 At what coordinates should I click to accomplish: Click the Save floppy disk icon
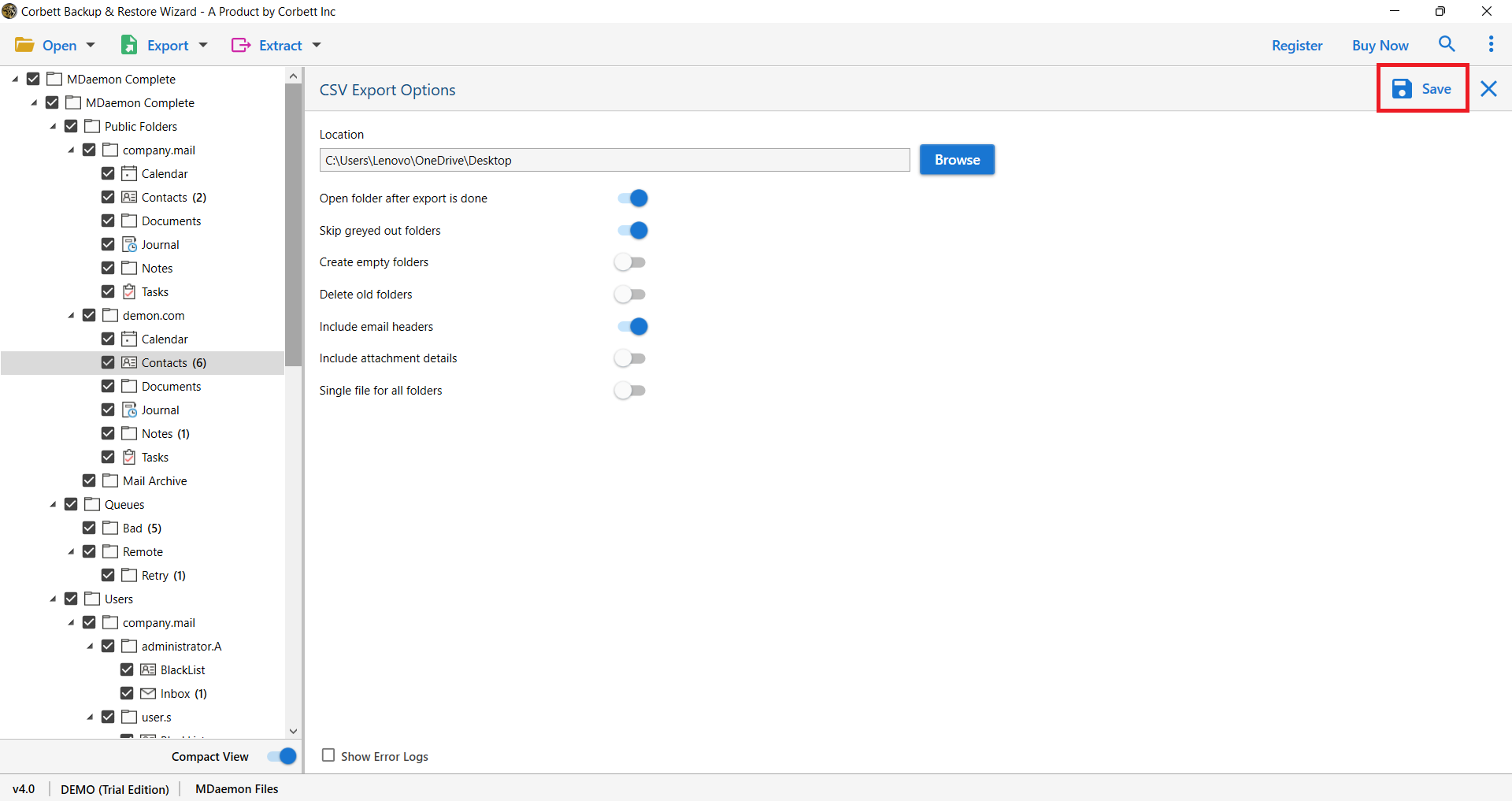pos(1402,89)
